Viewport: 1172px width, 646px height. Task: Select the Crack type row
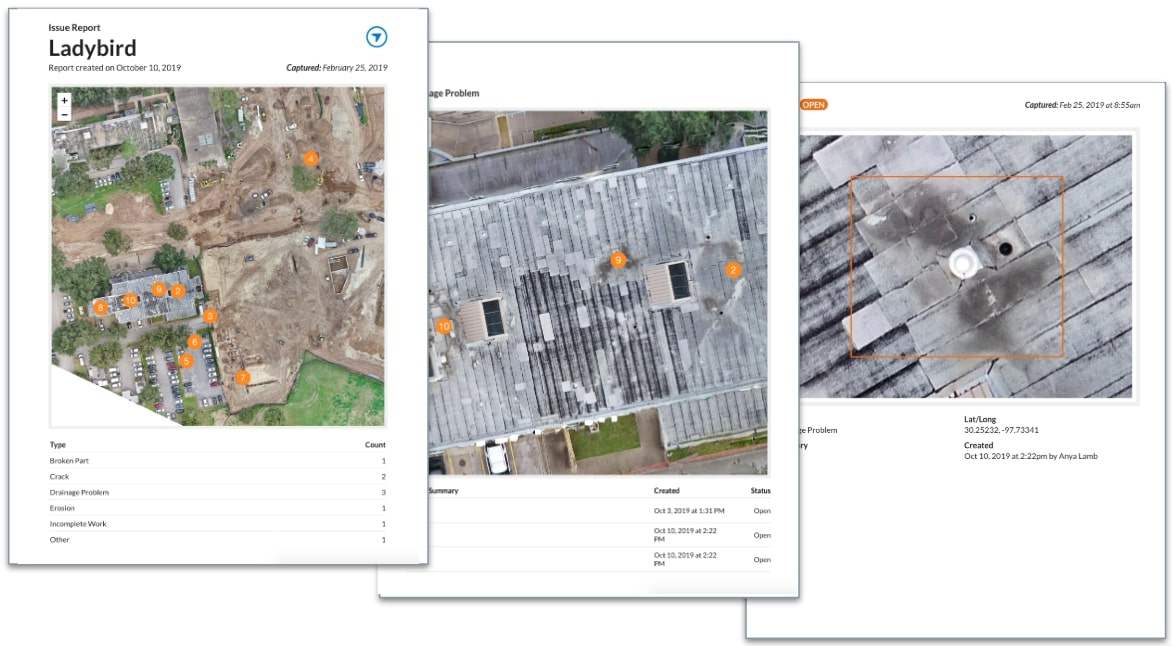click(x=217, y=476)
